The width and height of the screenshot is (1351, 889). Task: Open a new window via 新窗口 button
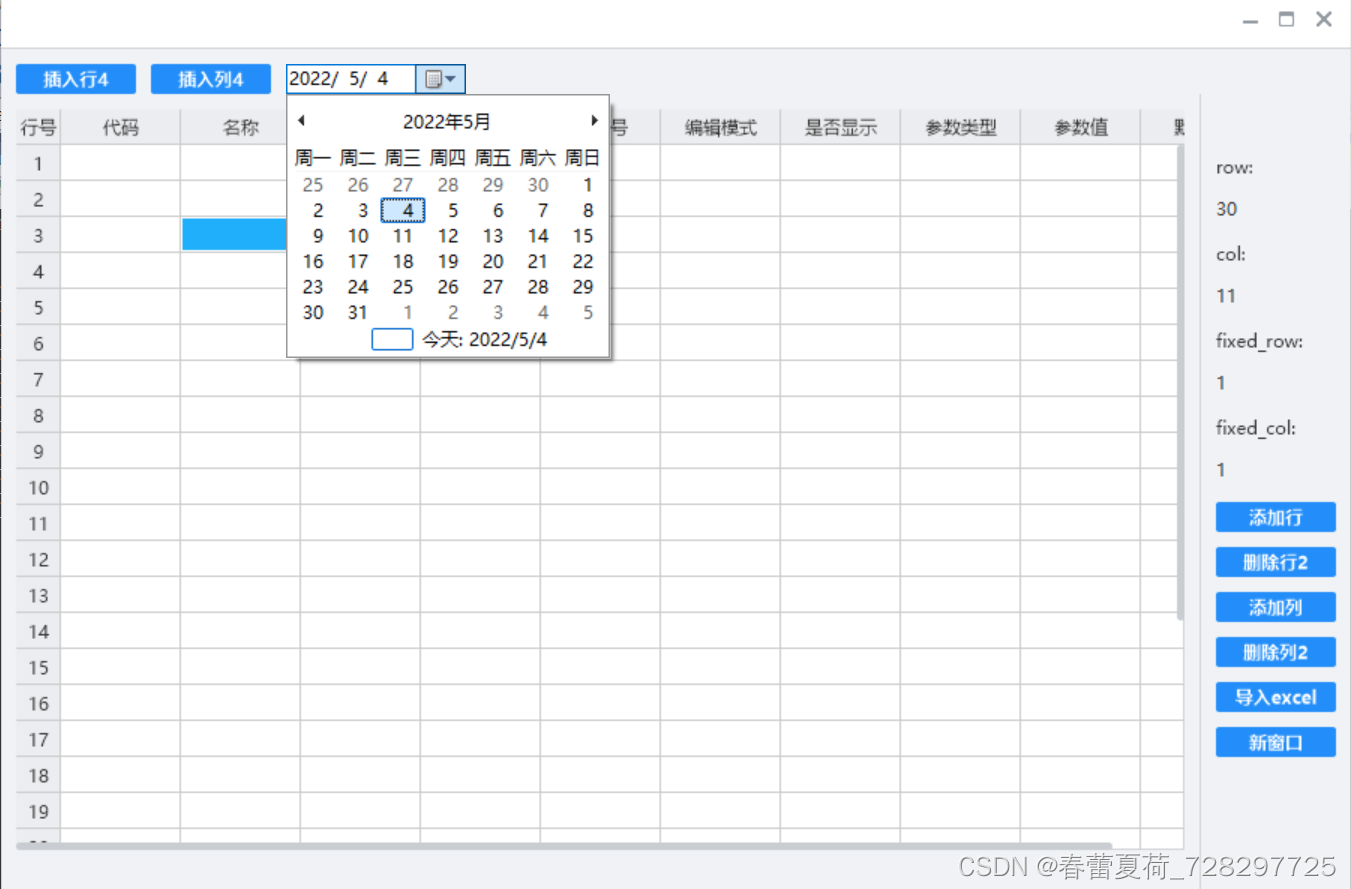click(1275, 742)
